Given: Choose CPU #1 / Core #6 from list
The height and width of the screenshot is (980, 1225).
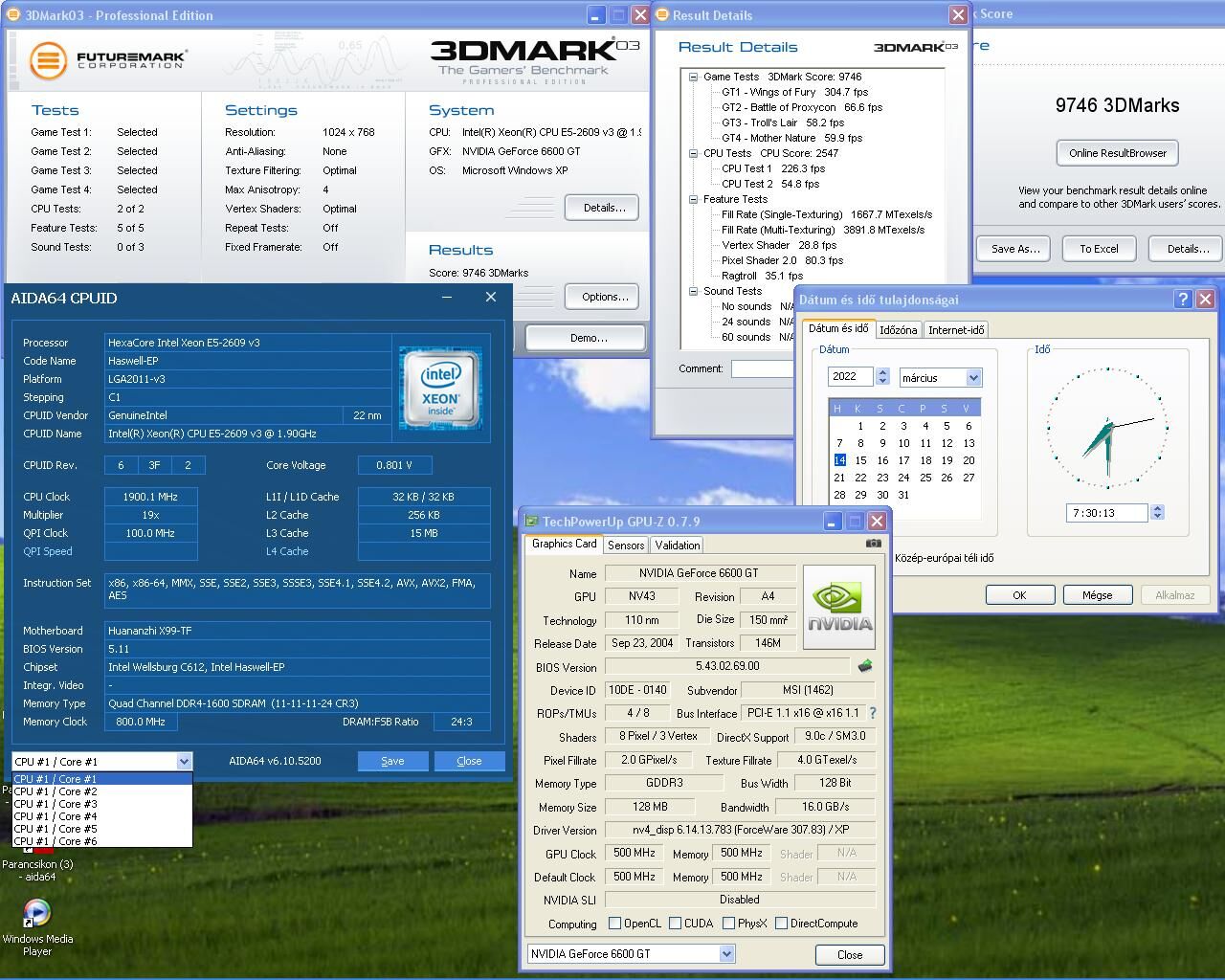Looking at the screenshot, I should 102,841.
